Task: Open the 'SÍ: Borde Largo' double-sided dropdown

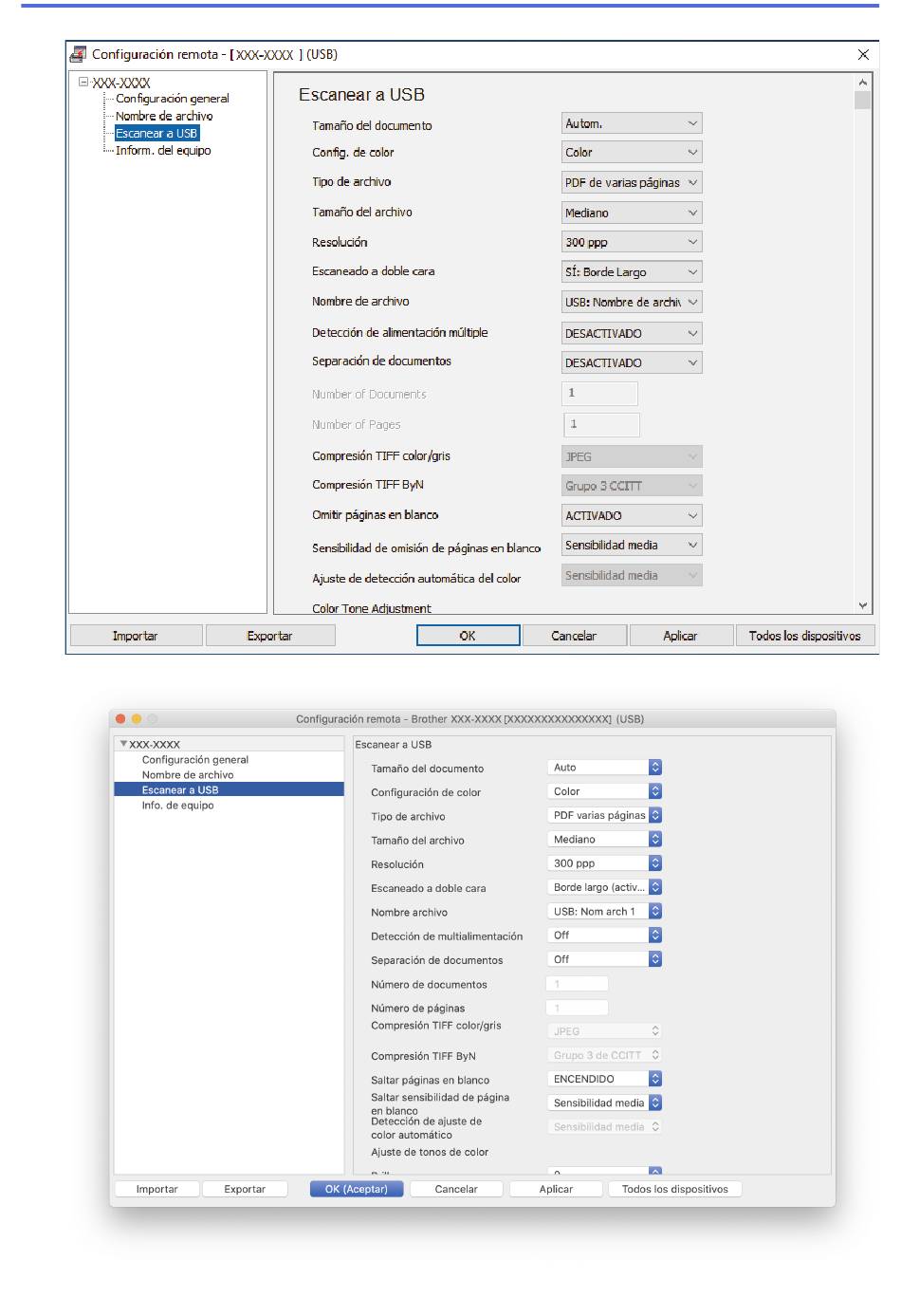Action: point(632,271)
